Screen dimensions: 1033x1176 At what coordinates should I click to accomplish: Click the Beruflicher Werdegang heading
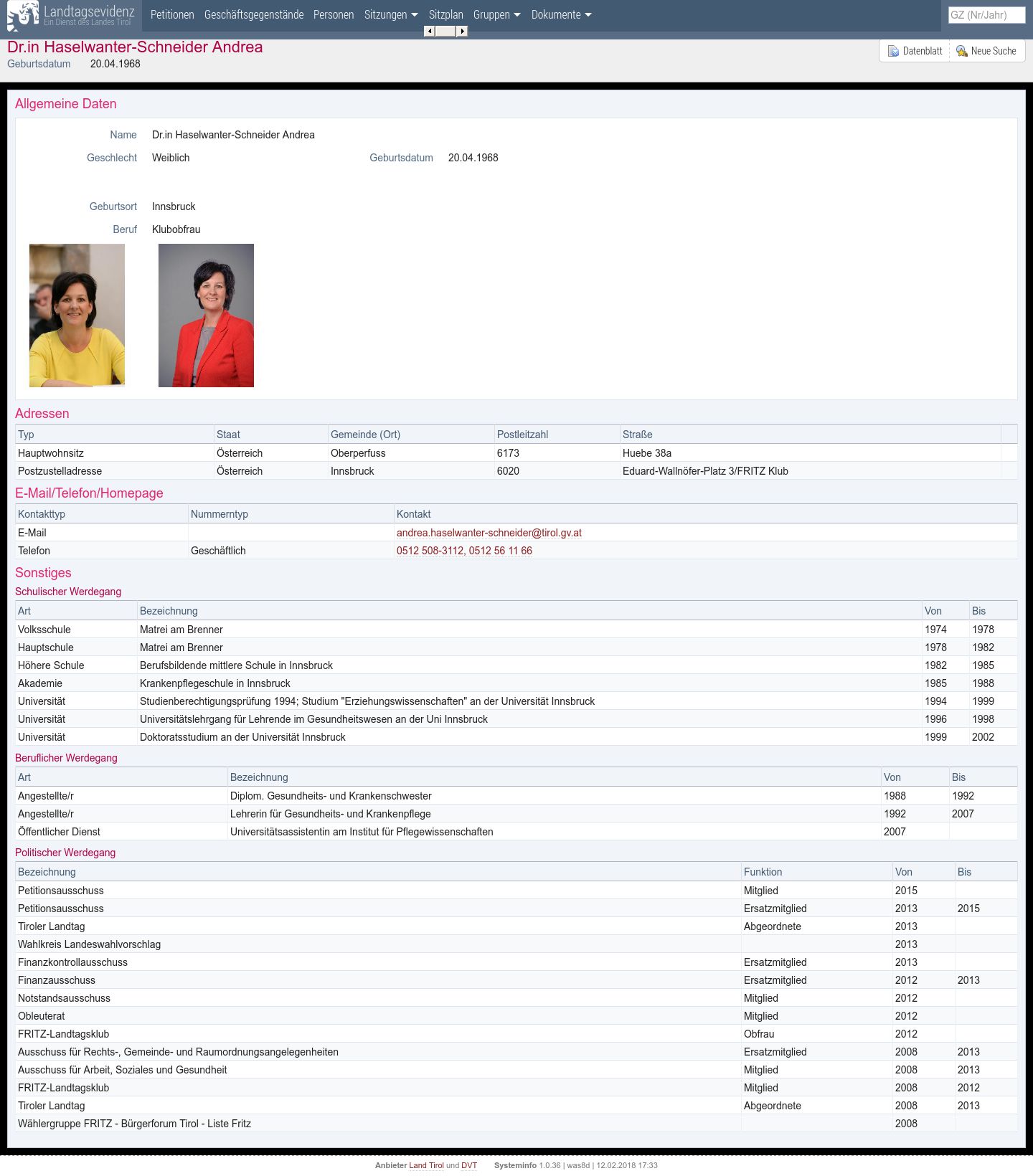point(66,758)
